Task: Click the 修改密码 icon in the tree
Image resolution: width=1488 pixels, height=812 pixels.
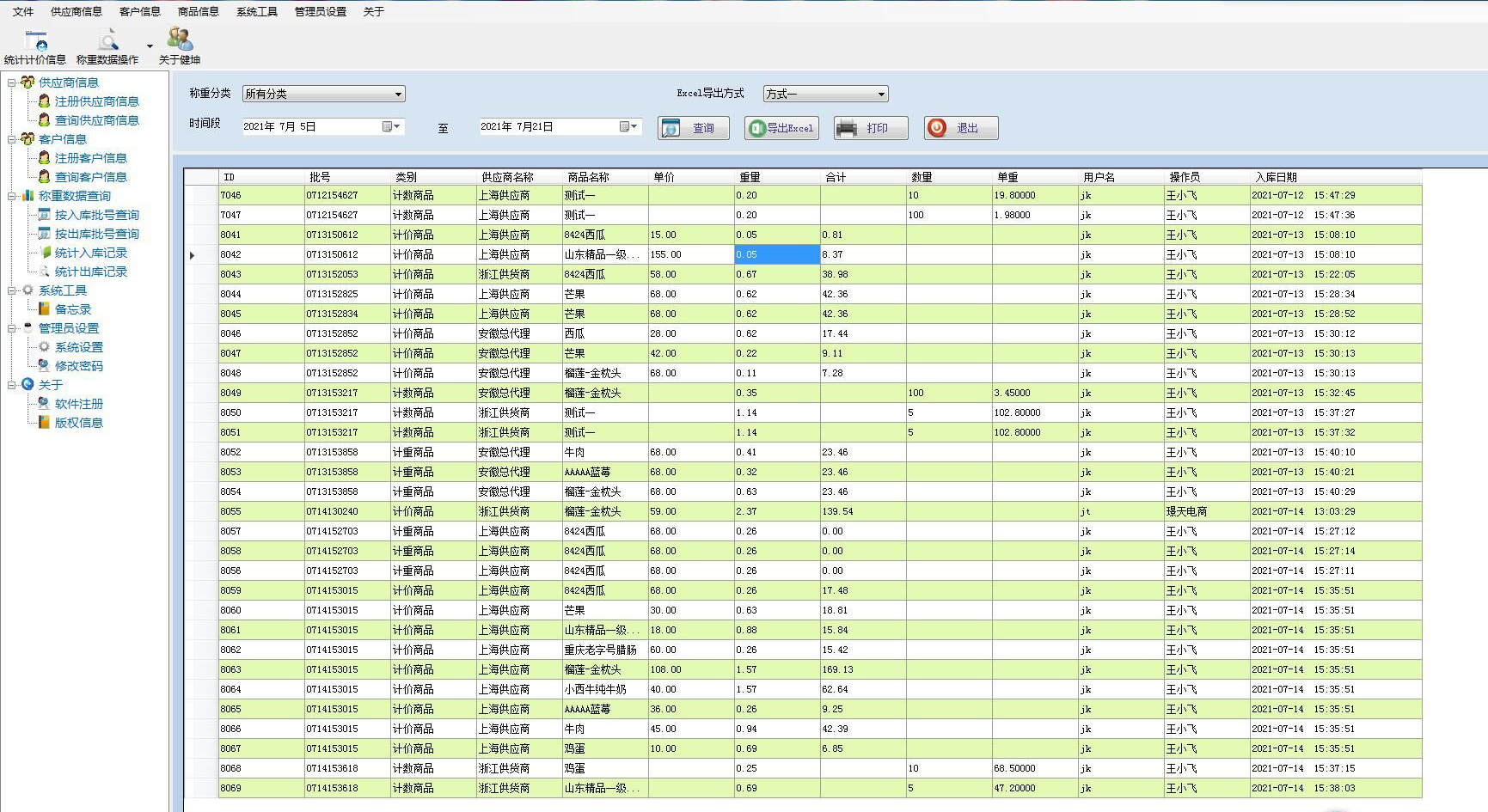Action: pos(44,366)
